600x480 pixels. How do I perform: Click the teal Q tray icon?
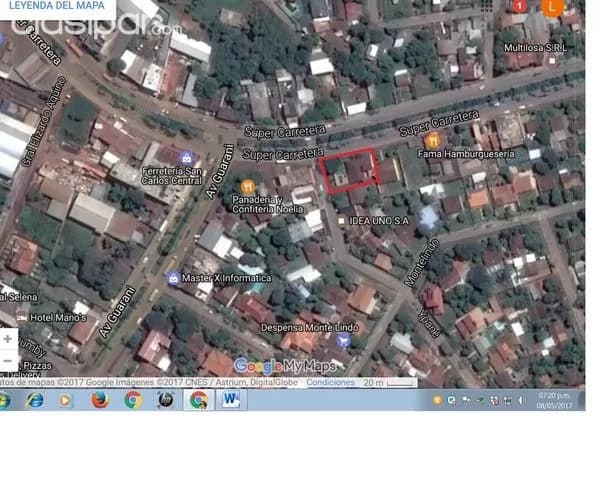(x=452, y=400)
